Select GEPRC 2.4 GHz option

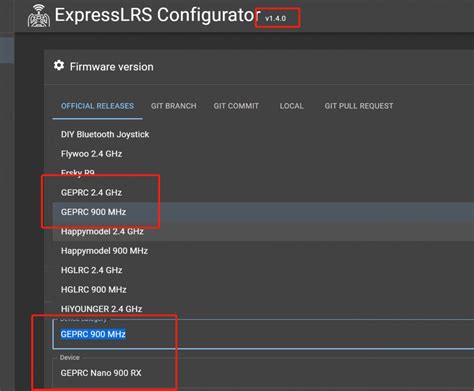pyautogui.click(x=263, y=192)
